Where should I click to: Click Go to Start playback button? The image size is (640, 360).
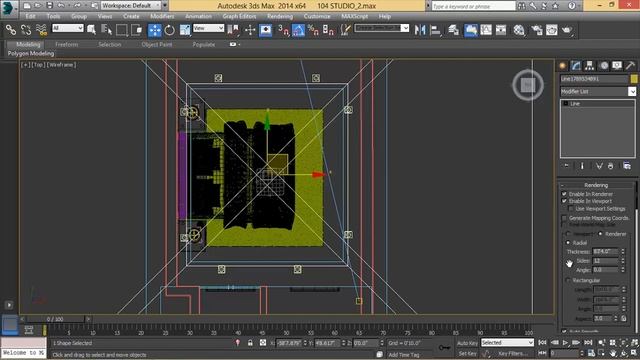pos(542,343)
